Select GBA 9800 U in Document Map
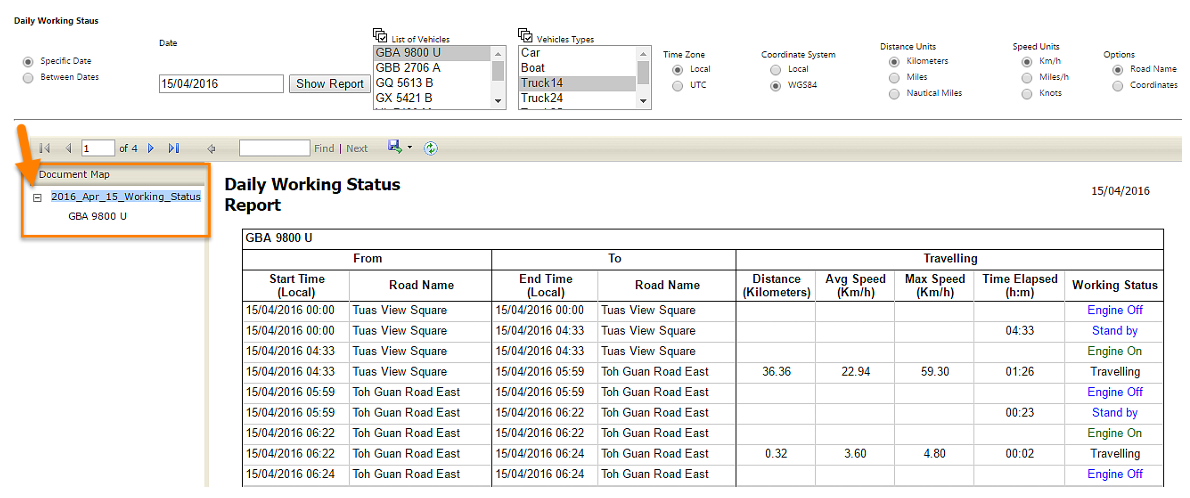This screenshot has width=1190, height=498. click(x=97, y=215)
